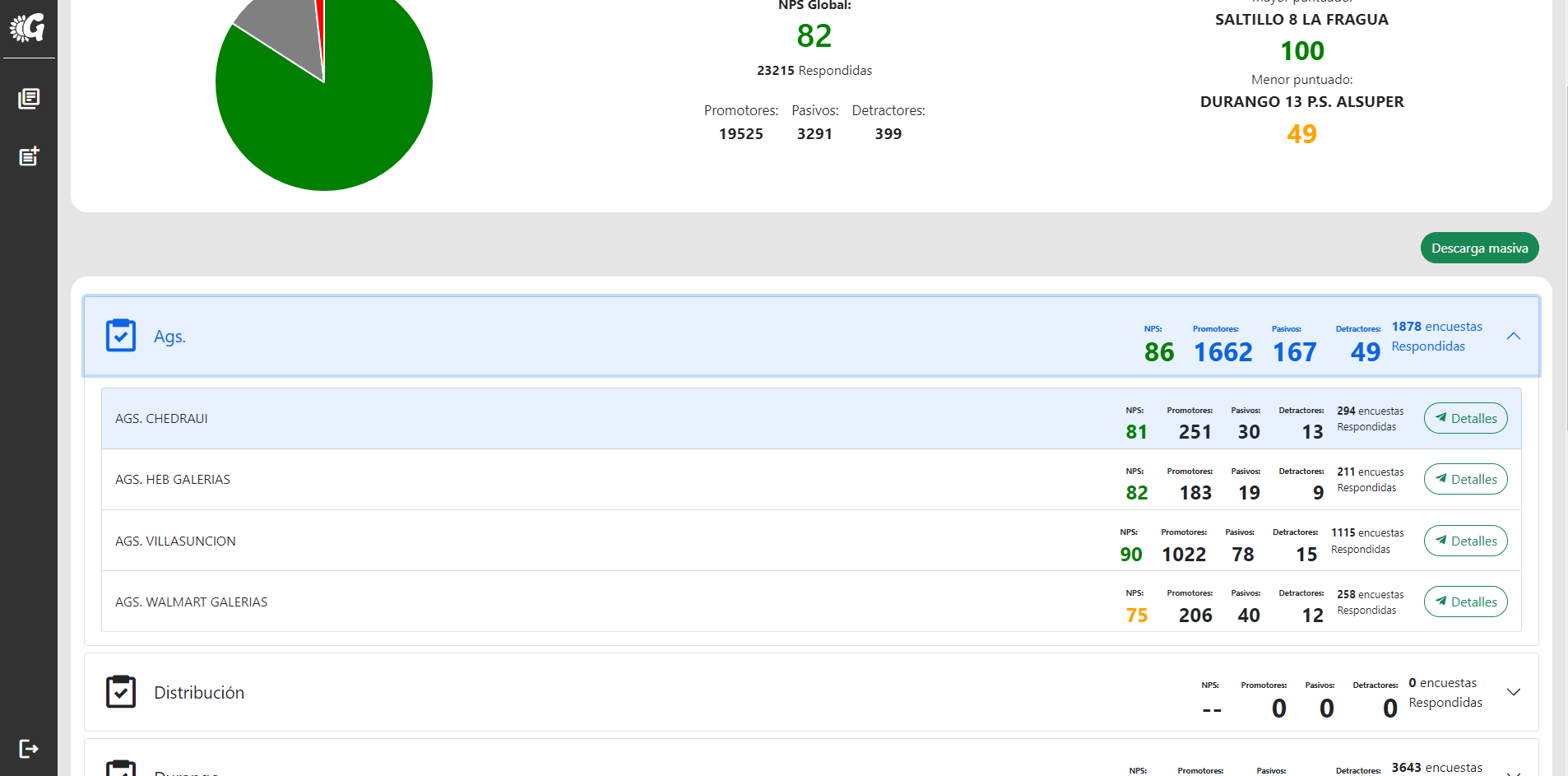Click the logout icon in the sidebar
Image resolution: width=1568 pixels, height=776 pixels.
[x=29, y=748]
